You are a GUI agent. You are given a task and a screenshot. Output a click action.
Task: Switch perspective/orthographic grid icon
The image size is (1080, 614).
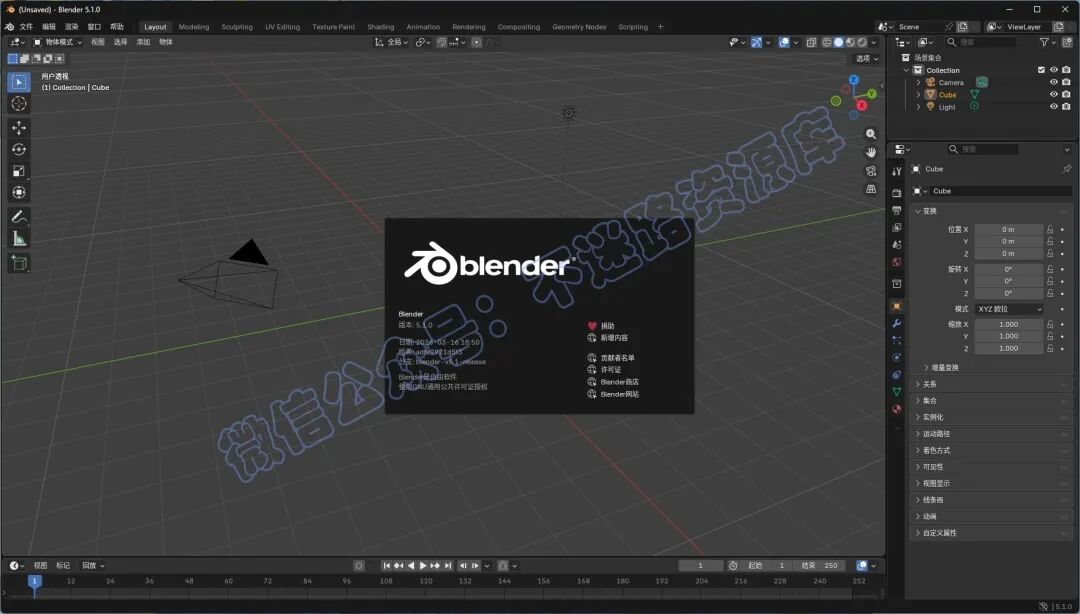[x=871, y=189]
